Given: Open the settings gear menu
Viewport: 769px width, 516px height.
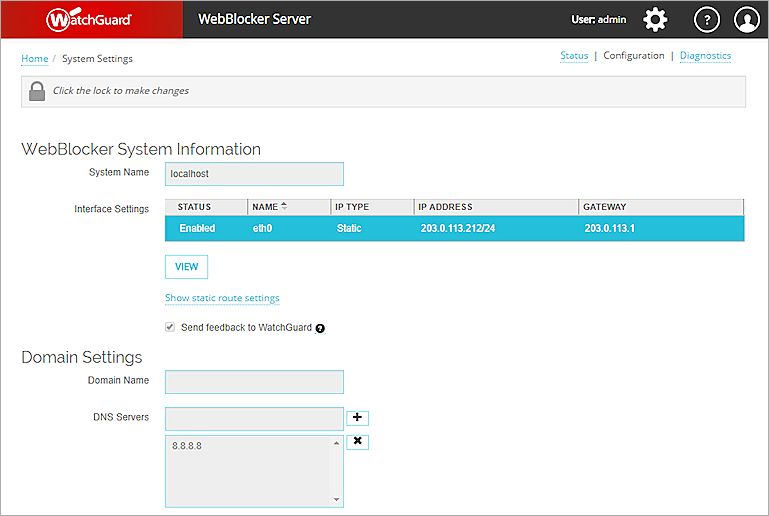Looking at the screenshot, I should click(654, 19).
